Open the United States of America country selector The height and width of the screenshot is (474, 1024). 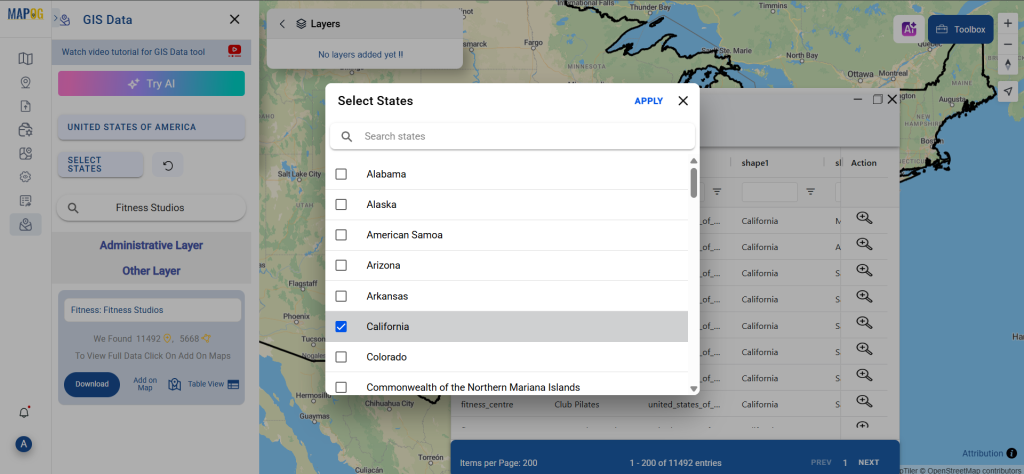(151, 127)
